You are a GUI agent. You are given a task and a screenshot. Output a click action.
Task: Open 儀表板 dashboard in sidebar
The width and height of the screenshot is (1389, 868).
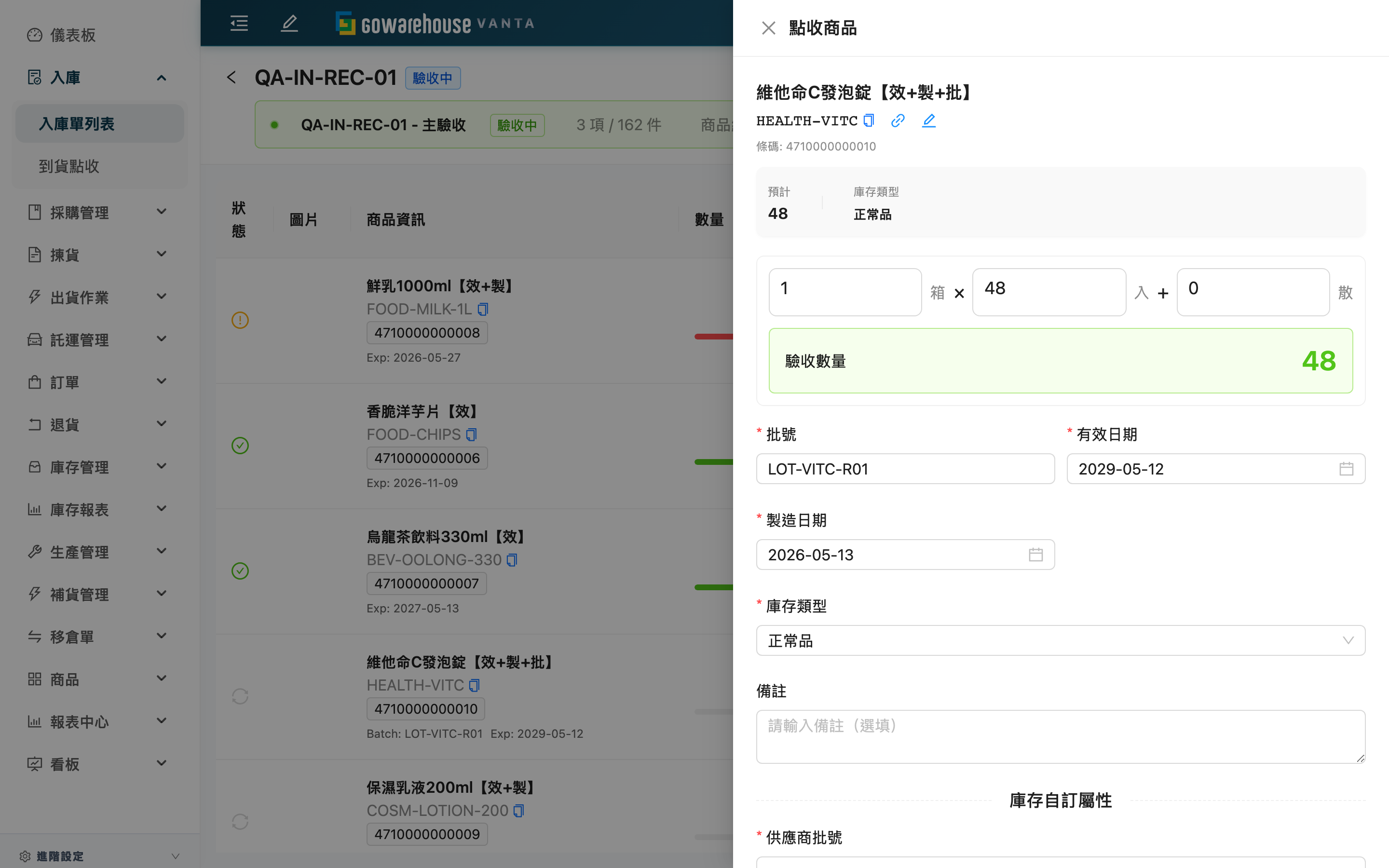100,35
